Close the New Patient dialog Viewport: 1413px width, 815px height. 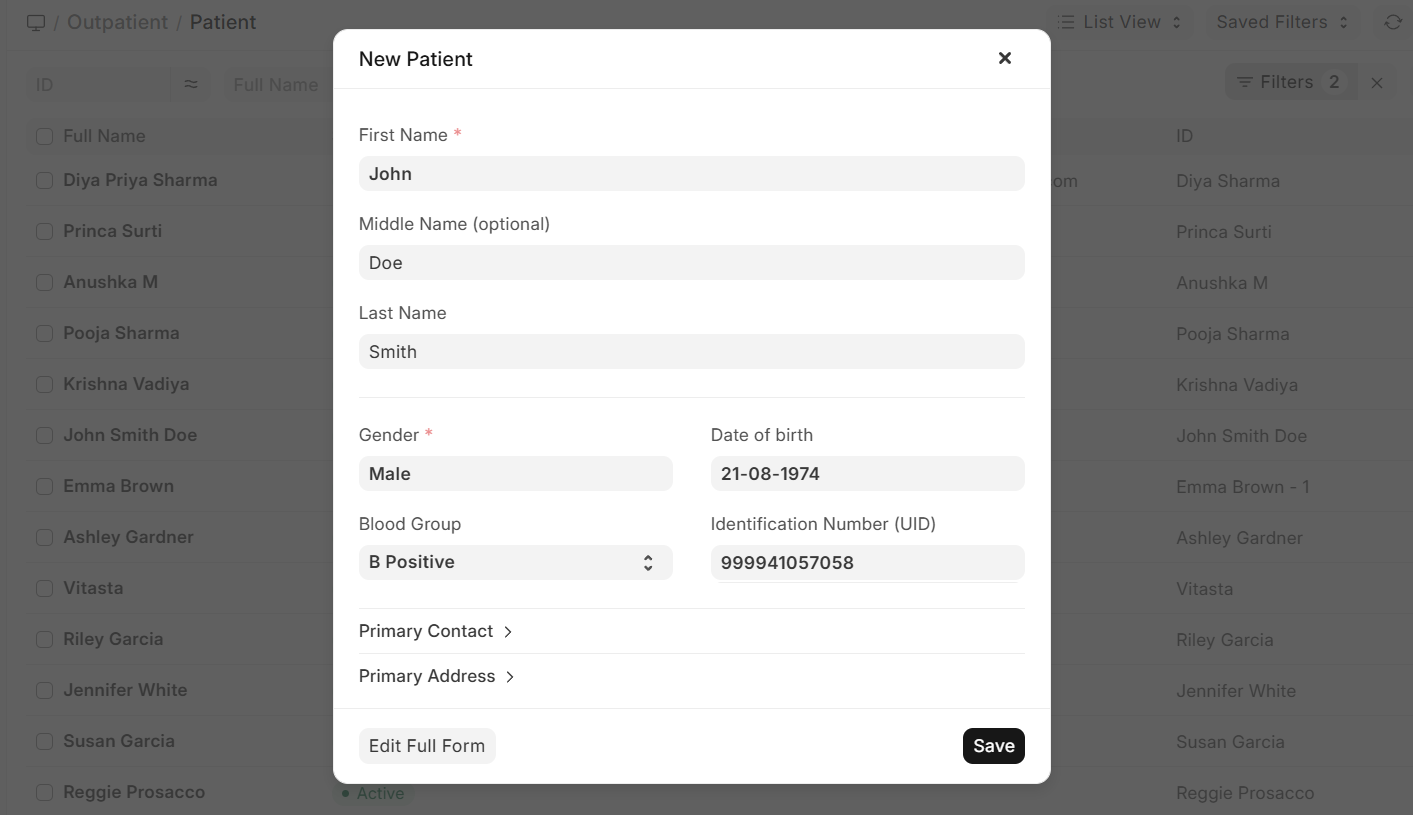pos(1004,58)
